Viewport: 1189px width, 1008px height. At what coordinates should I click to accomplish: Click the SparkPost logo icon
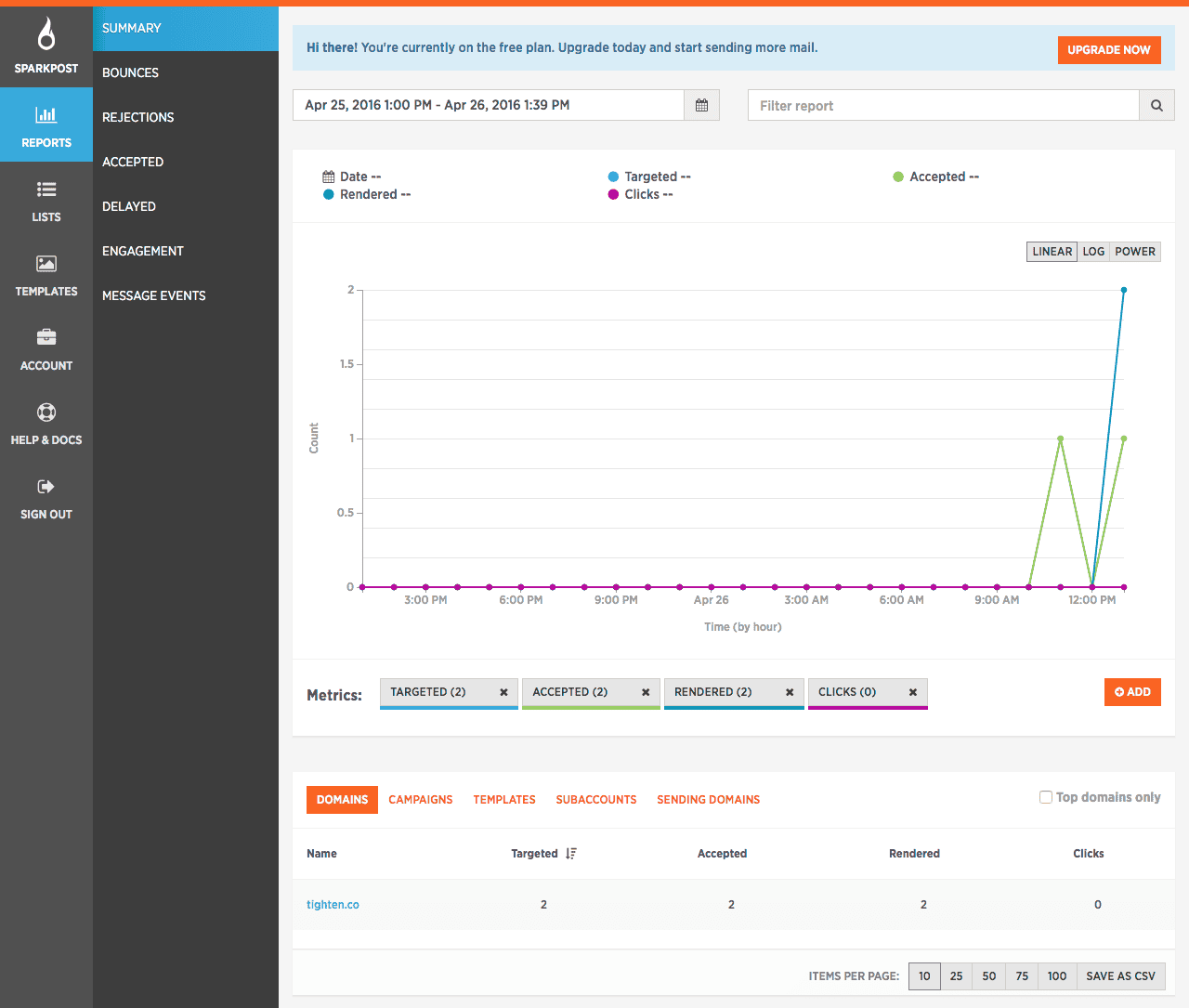46,31
